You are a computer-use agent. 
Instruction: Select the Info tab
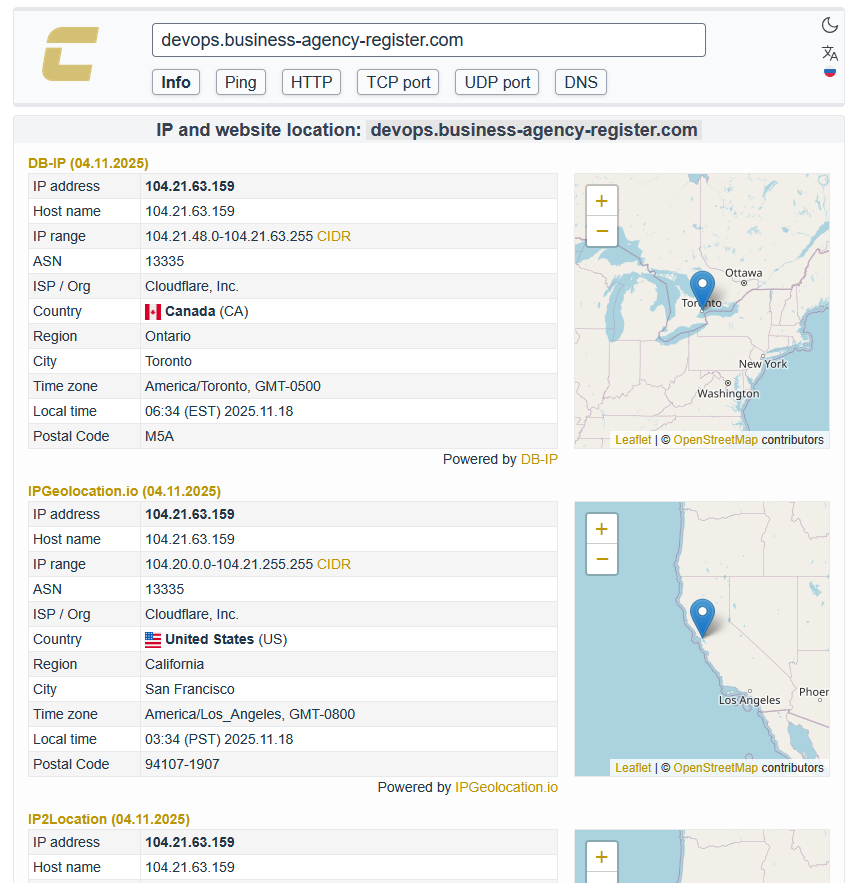coord(176,82)
